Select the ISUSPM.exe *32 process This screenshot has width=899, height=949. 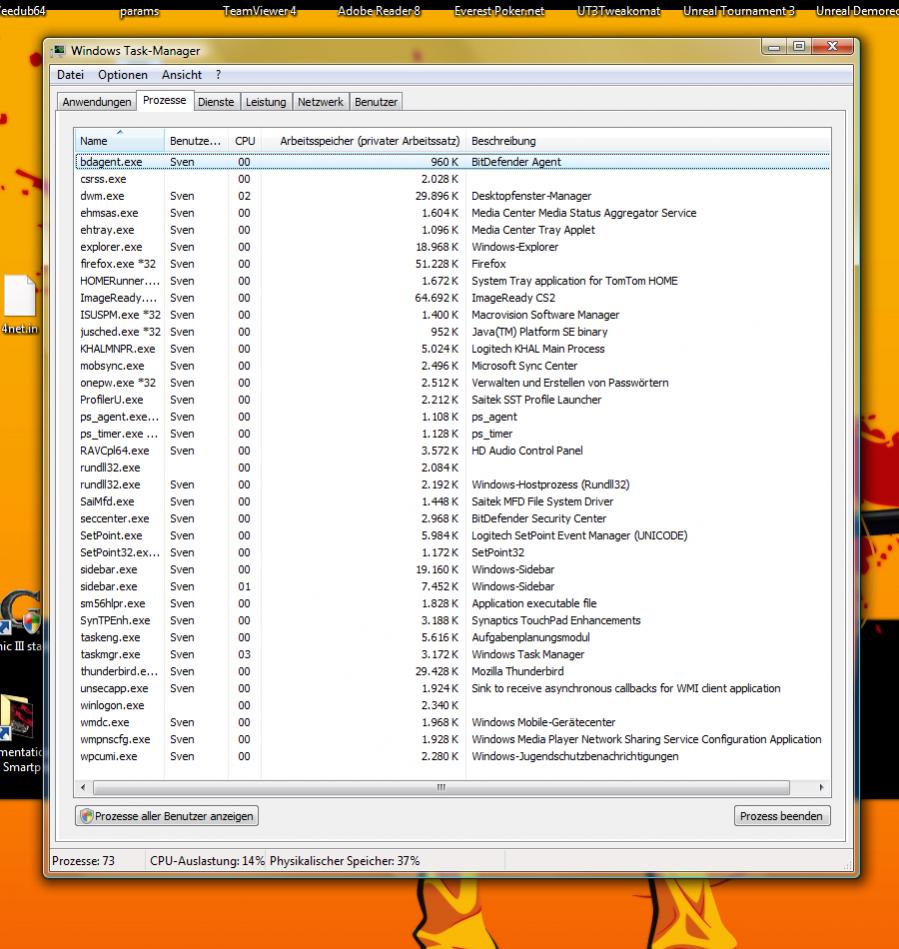tap(452, 314)
